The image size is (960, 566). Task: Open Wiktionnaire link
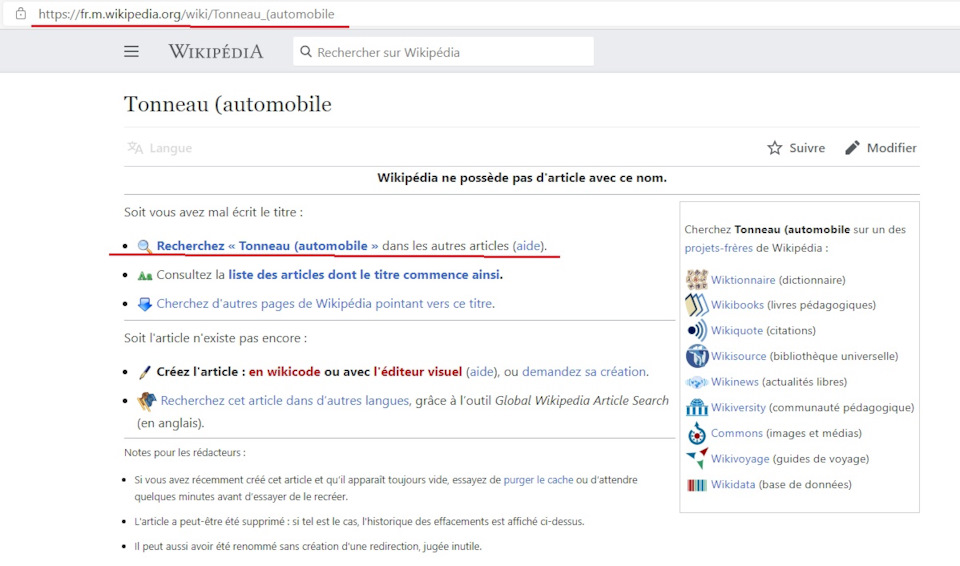pos(743,280)
